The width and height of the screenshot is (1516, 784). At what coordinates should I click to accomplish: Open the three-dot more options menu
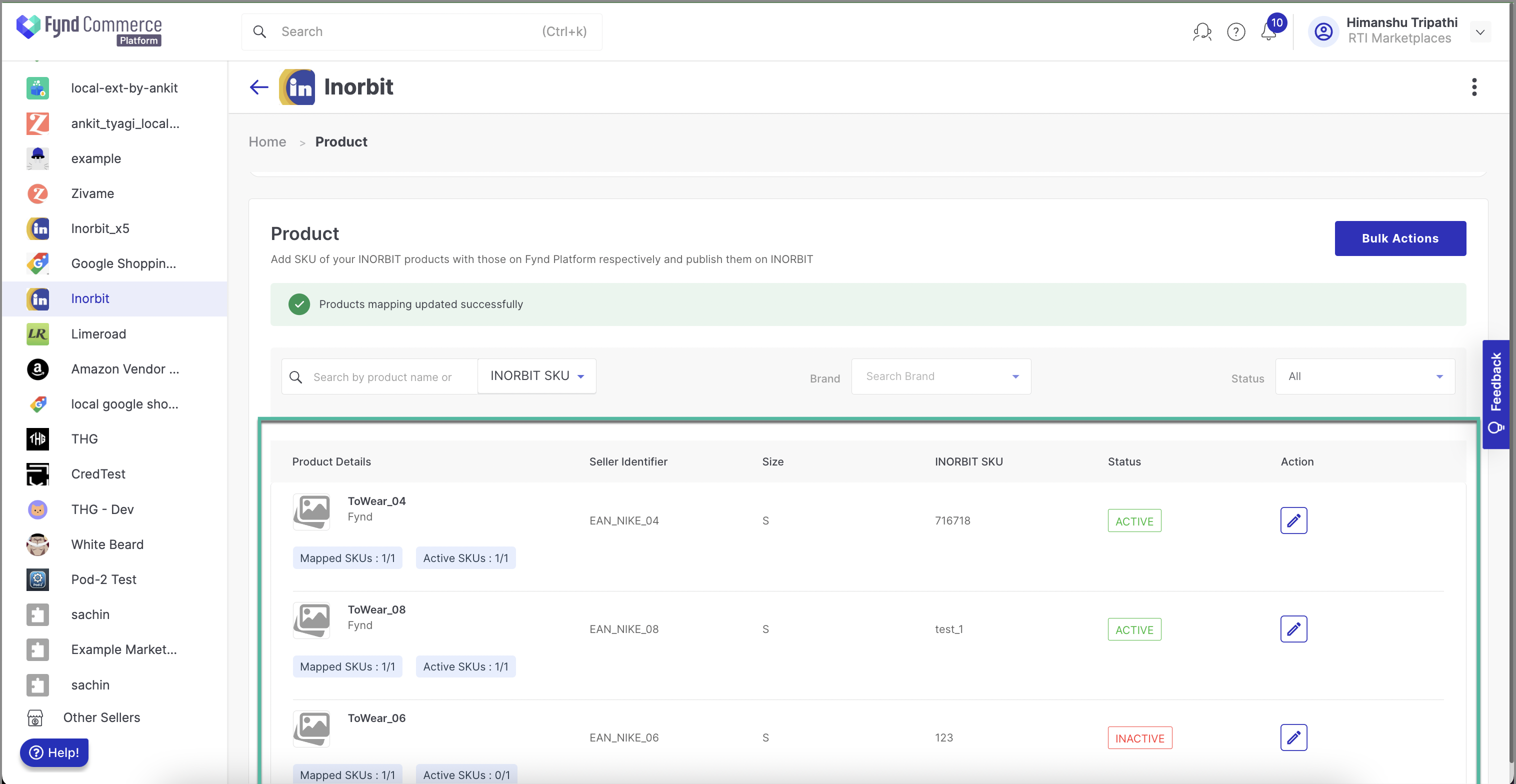pyautogui.click(x=1474, y=87)
